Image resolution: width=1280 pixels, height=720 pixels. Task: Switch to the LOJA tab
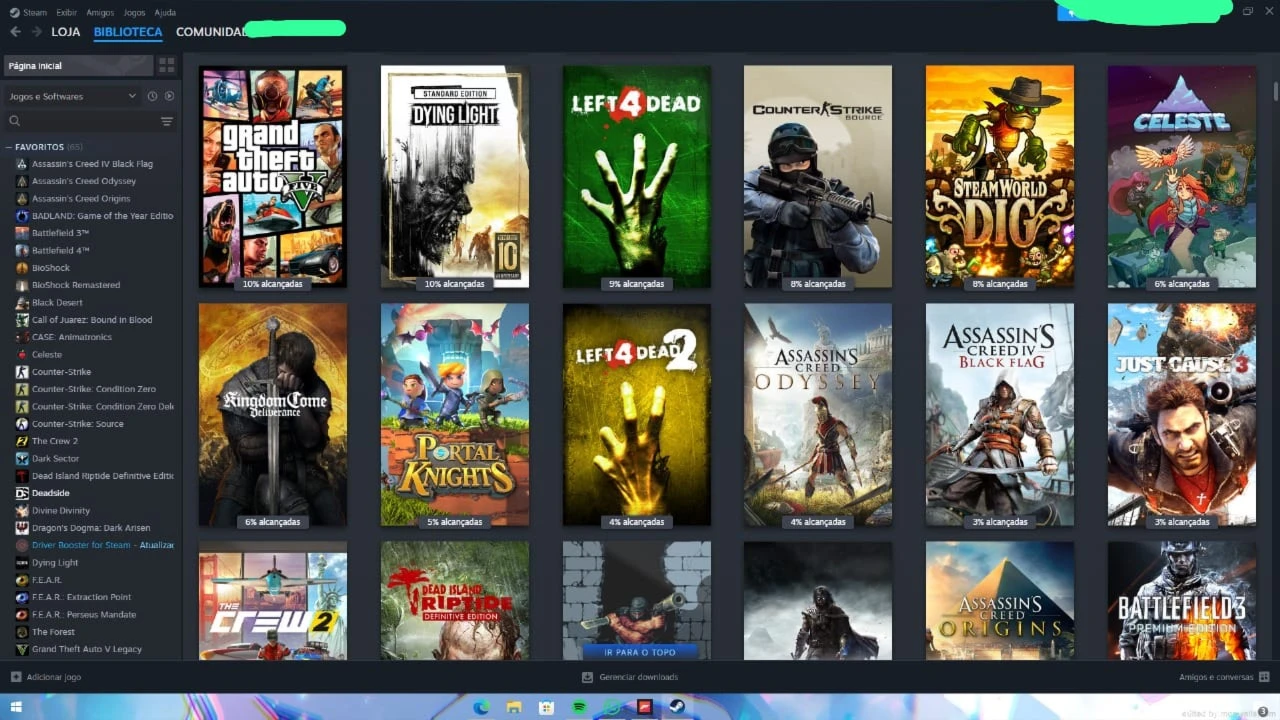coord(66,32)
